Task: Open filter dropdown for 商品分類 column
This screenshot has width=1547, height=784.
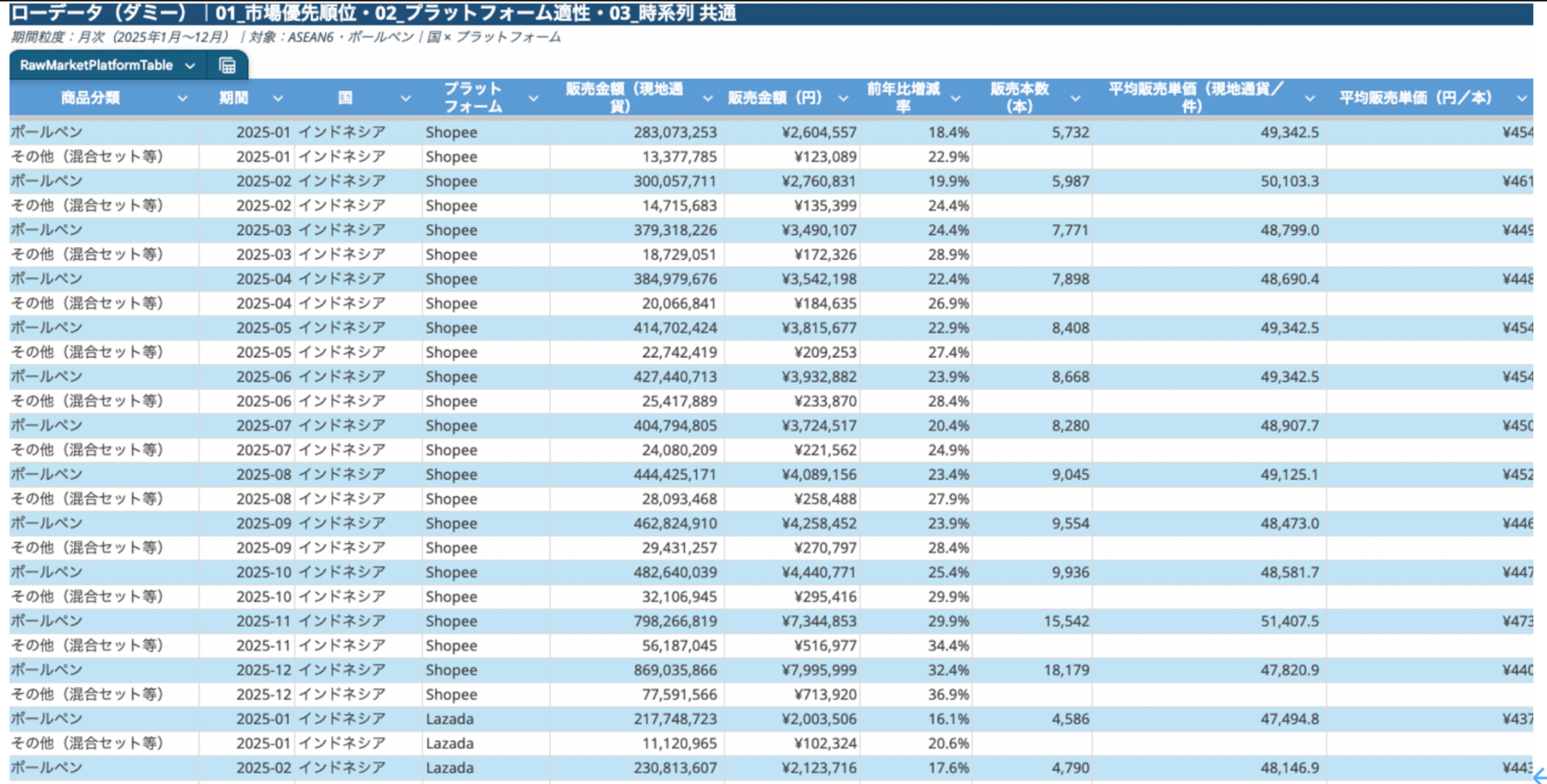Action: tap(182, 98)
